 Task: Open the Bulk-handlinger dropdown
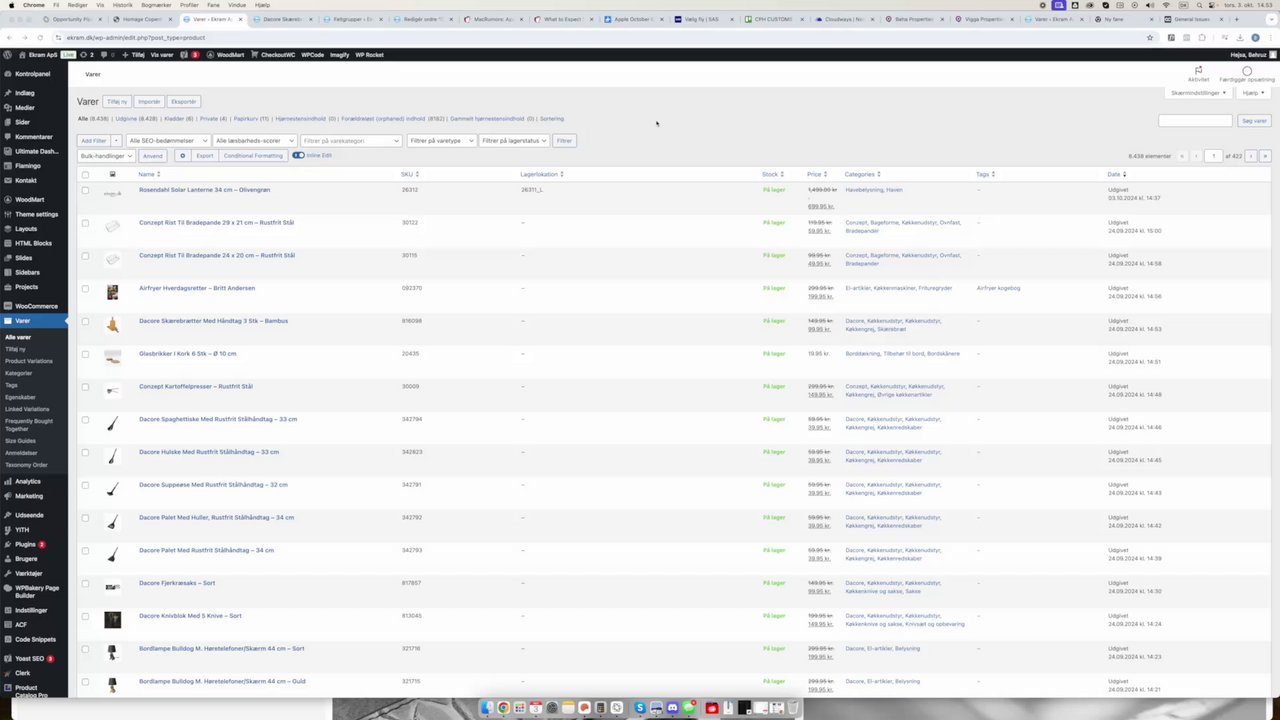[106, 156]
